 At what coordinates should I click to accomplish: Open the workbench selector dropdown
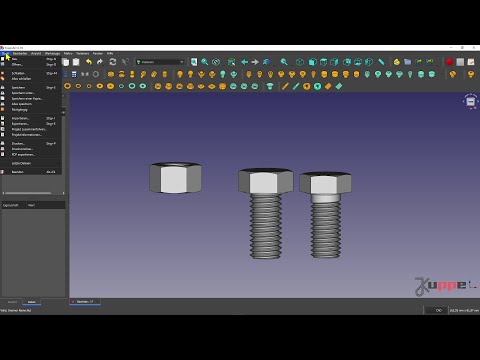(160, 62)
